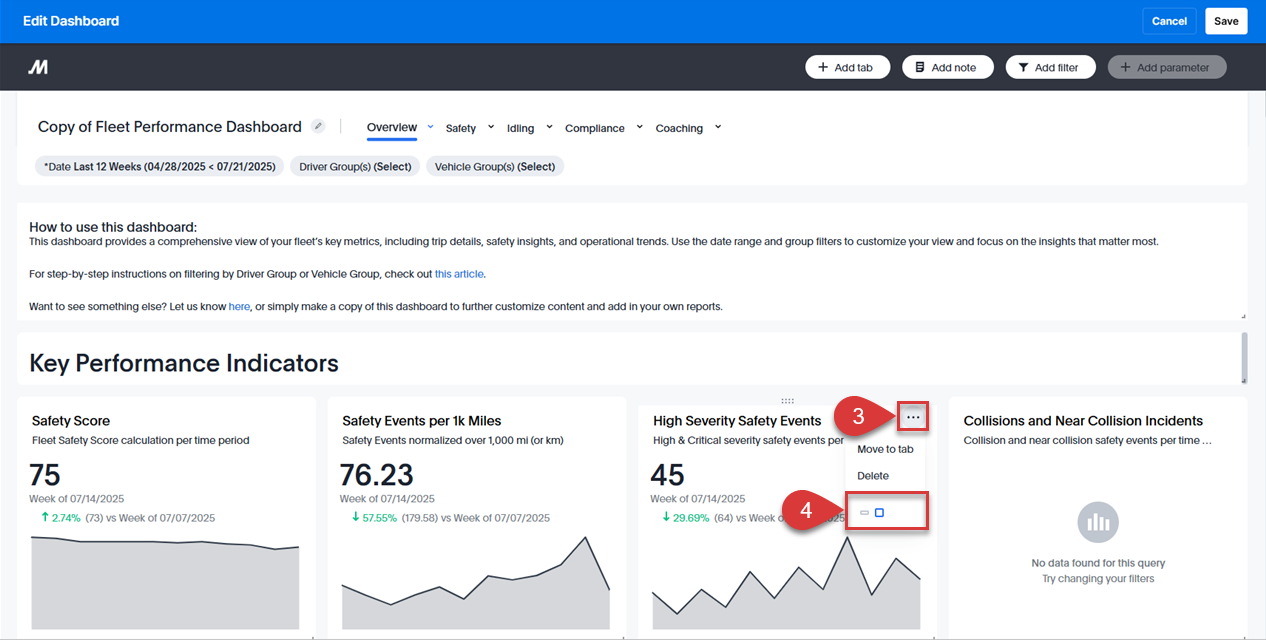Choose Move to tab from menu

click(885, 449)
